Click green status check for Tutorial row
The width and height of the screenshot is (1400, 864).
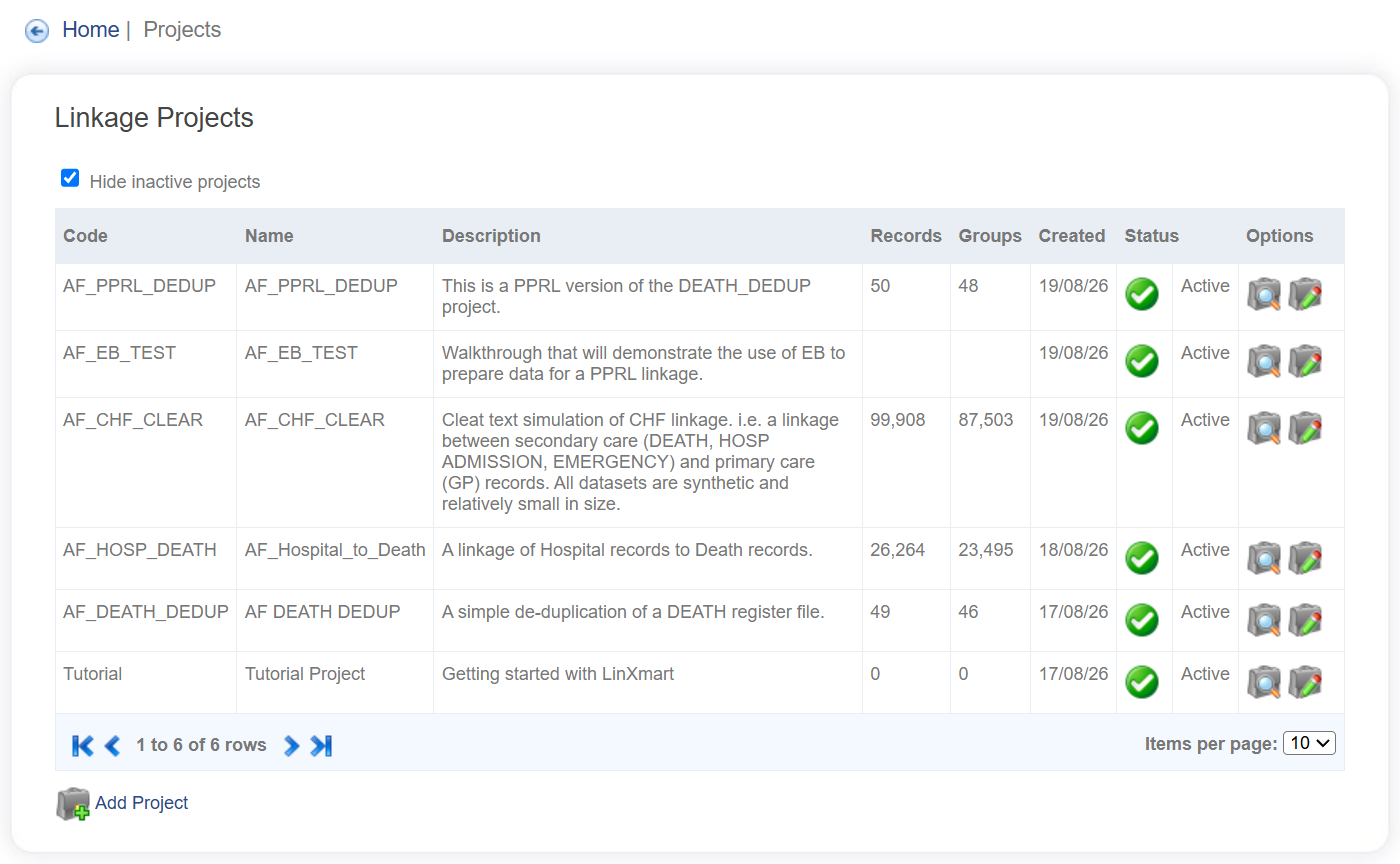[x=1142, y=682]
